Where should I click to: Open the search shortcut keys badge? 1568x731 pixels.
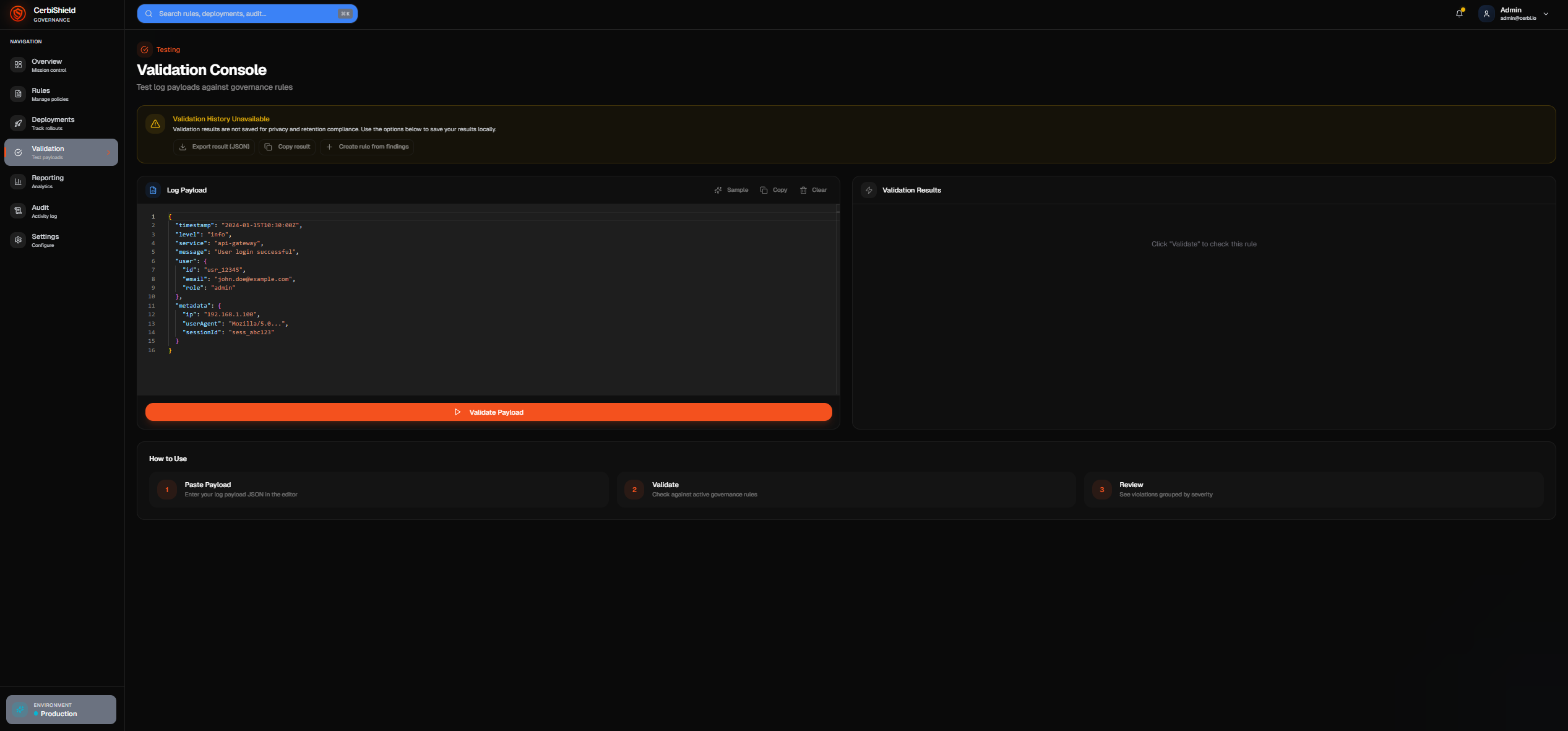point(345,13)
